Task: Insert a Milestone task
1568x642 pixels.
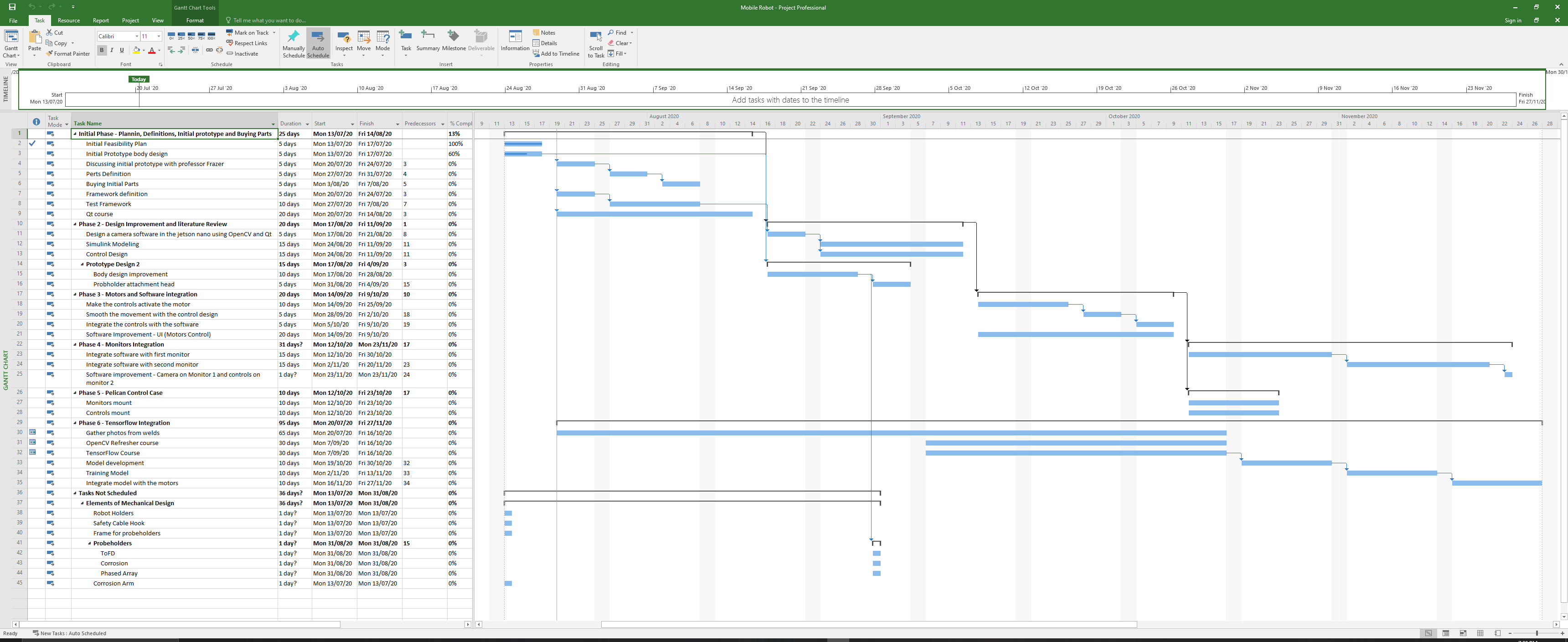Action: click(x=453, y=37)
